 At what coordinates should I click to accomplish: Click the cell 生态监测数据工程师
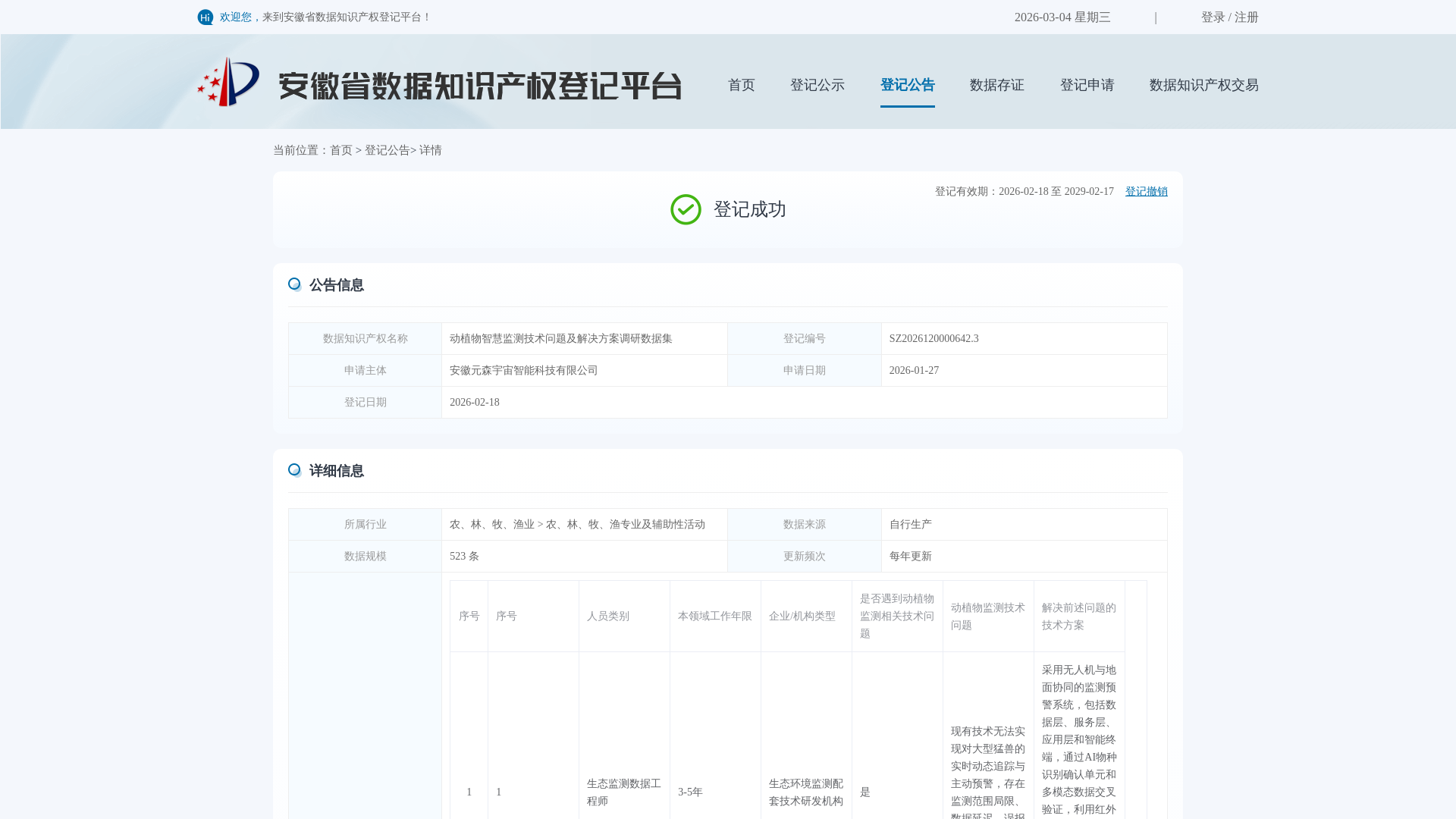(x=624, y=792)
